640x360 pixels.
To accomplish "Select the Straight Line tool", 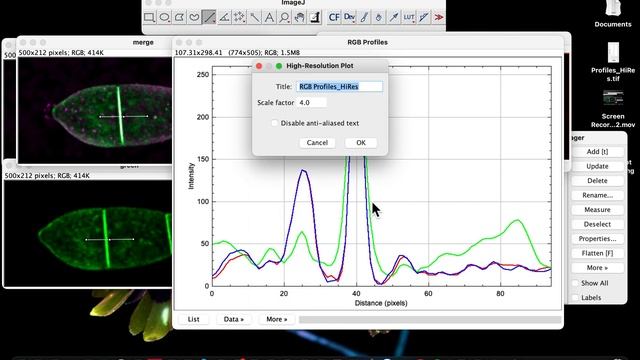I will click(x=209, y=17).
